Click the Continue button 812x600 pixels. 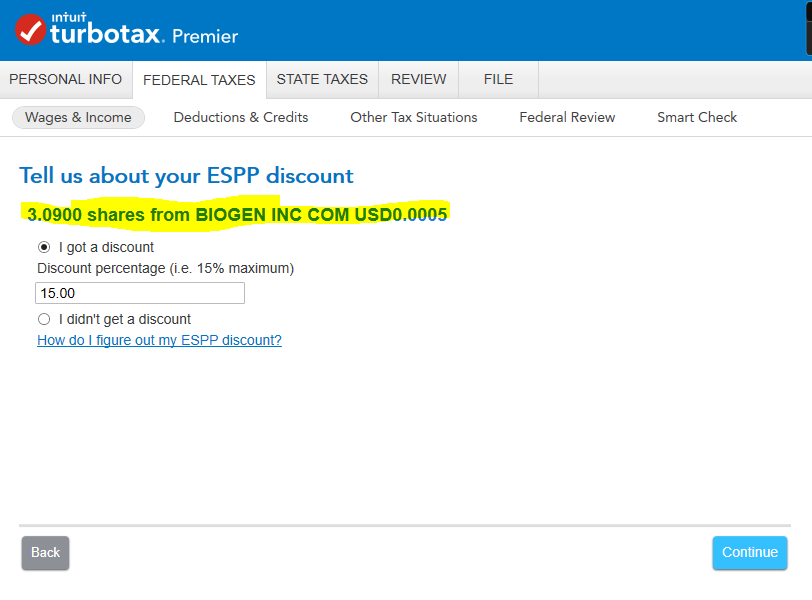[x=749, y=552]
